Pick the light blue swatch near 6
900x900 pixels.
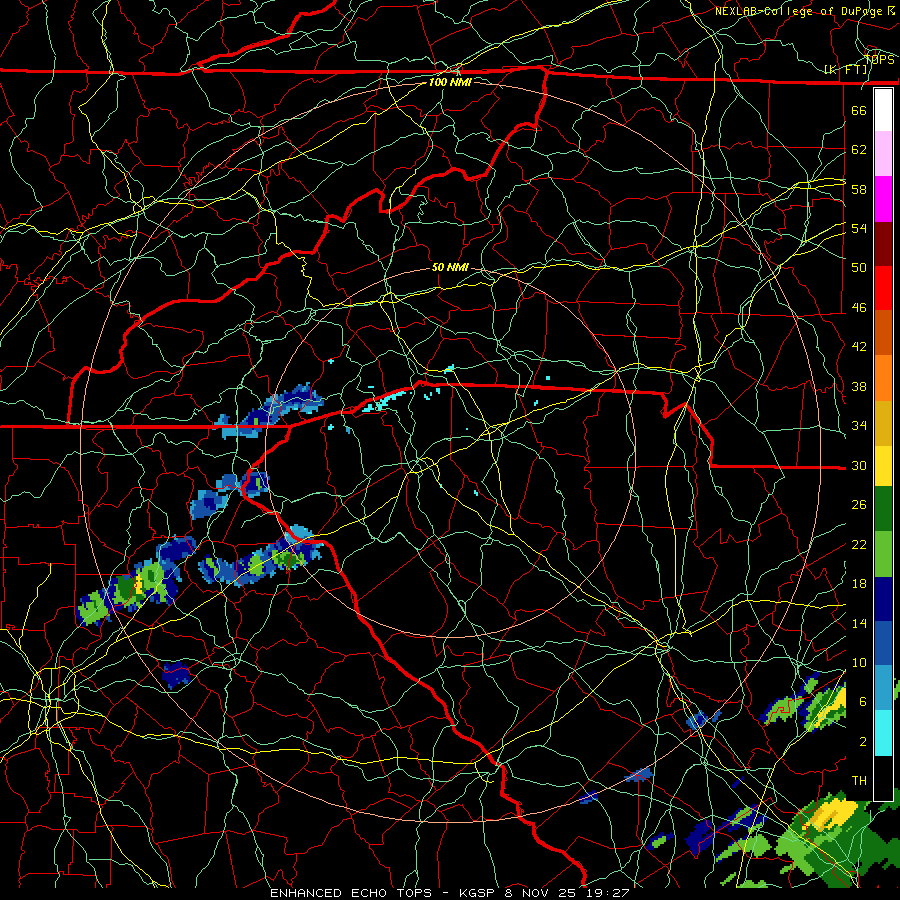tap(883, 688)
